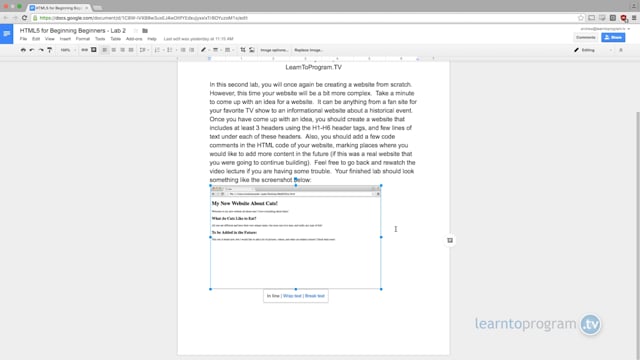This screenshot has width=640, height=360.
Task: Open the line spacing dropdown
Action: click(x=144, y=50)
